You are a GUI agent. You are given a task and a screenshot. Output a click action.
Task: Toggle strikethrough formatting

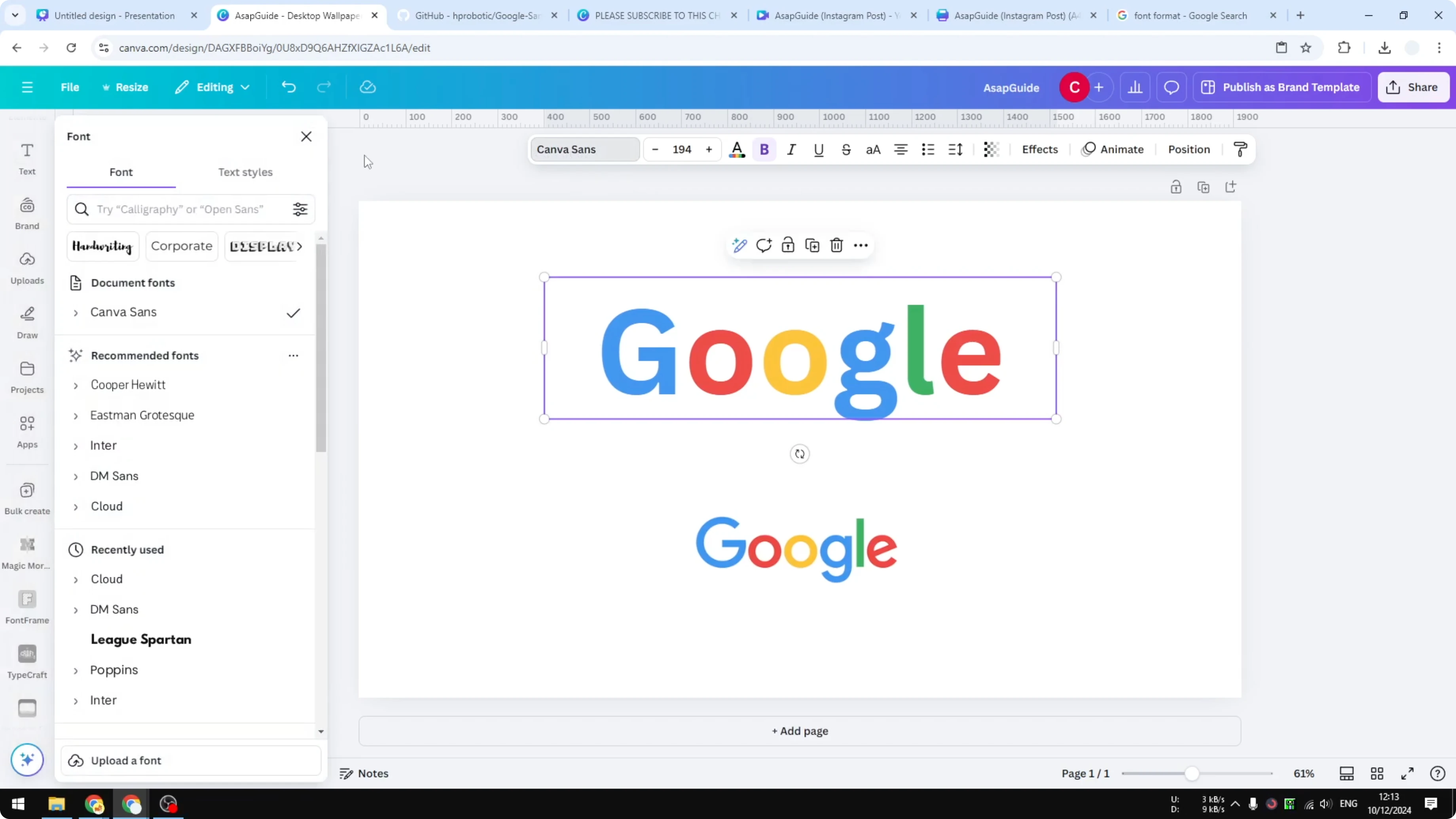846,149
